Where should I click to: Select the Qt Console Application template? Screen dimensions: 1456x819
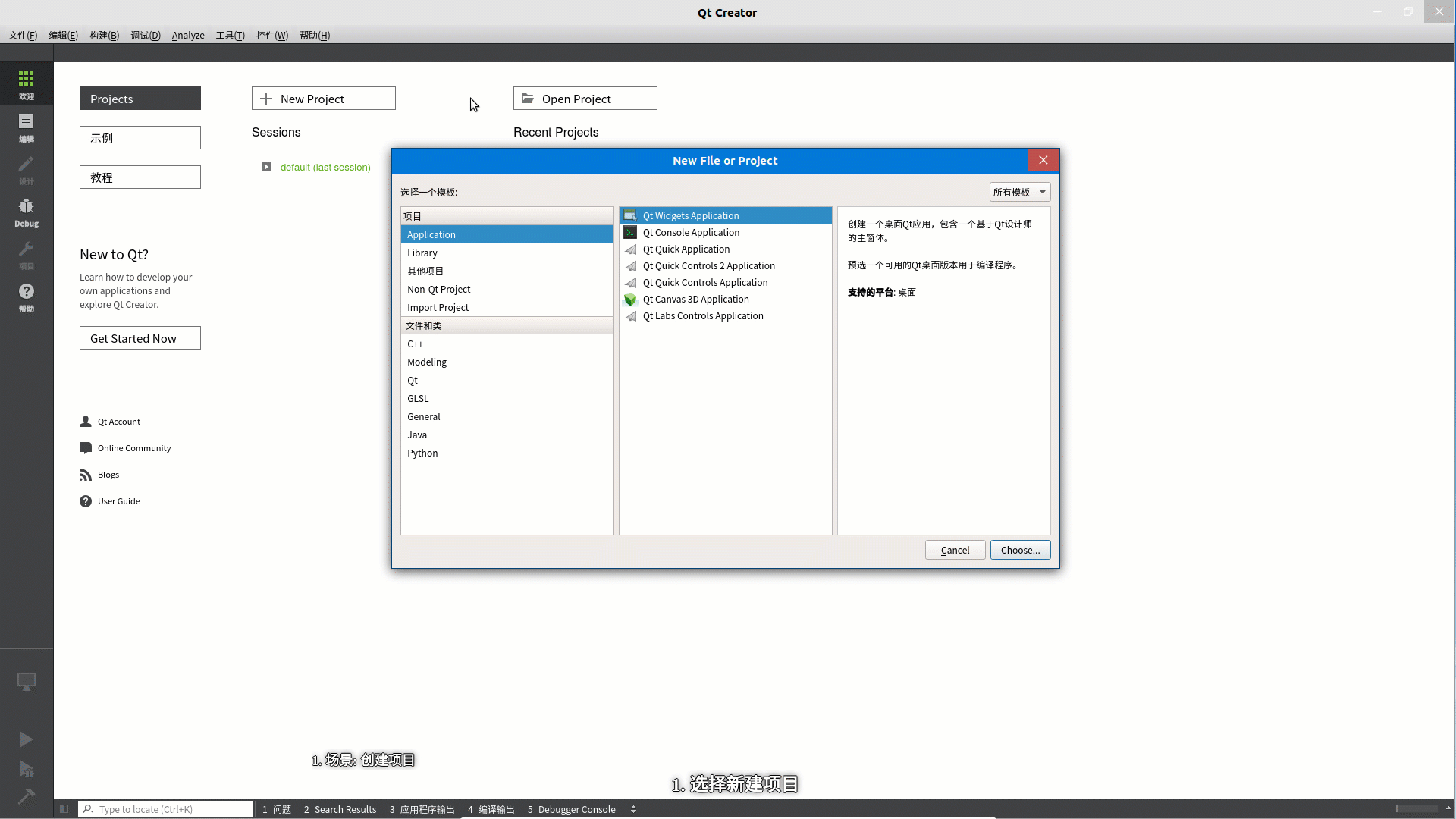click(691, 233)
